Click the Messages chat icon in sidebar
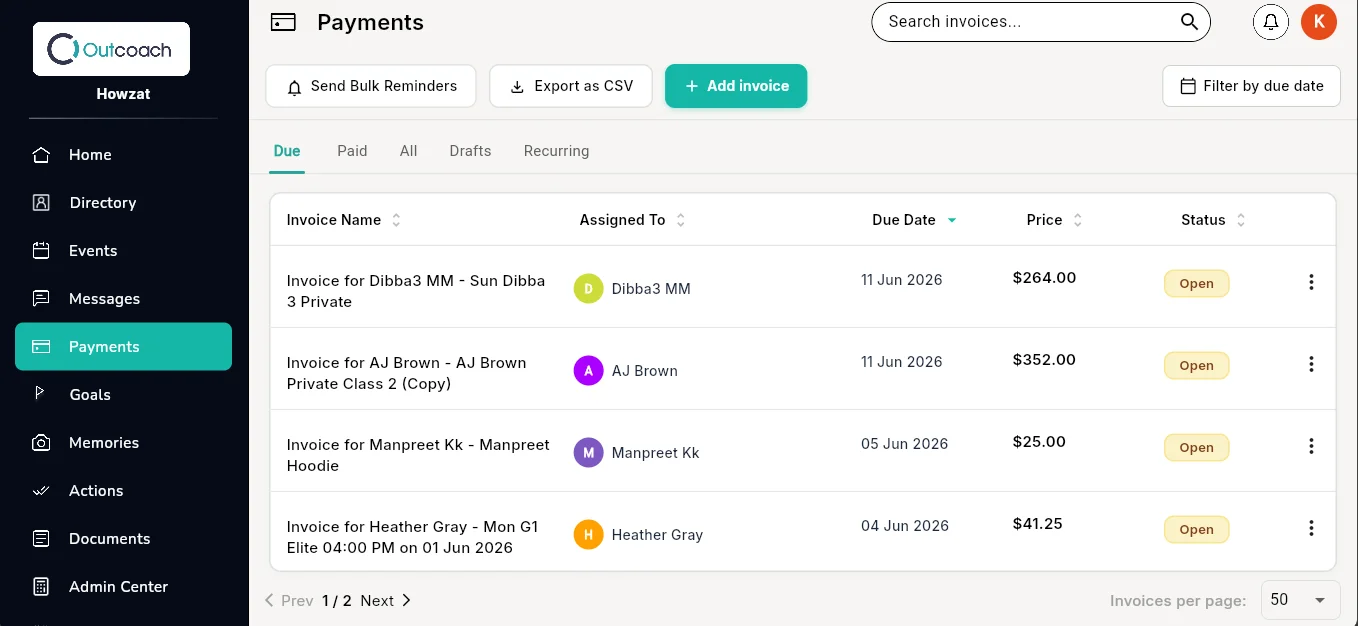1358x626 pixels. 41,299
